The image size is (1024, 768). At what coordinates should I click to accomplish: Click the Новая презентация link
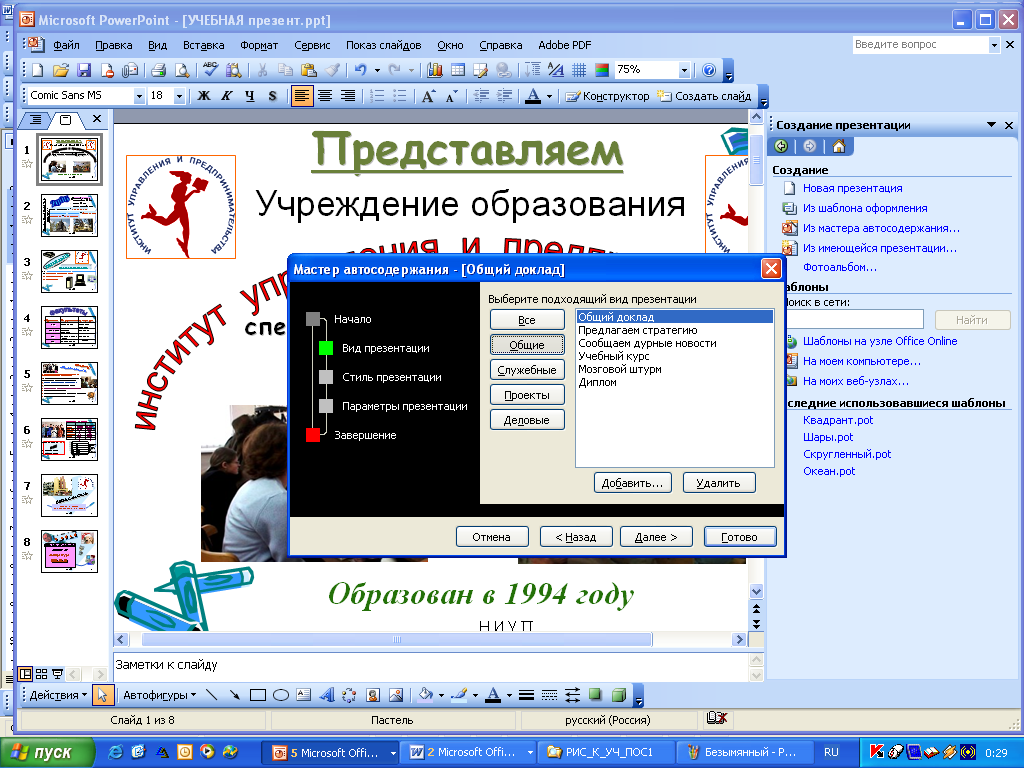(x=852, y=188)
